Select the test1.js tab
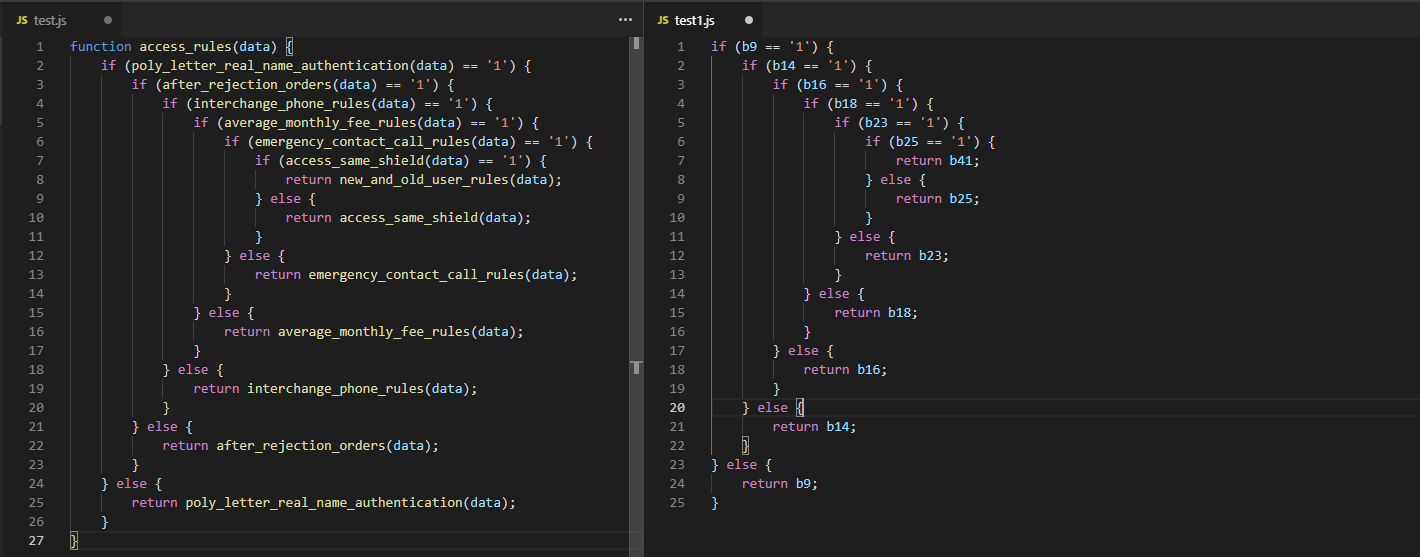 coord(694,20)
